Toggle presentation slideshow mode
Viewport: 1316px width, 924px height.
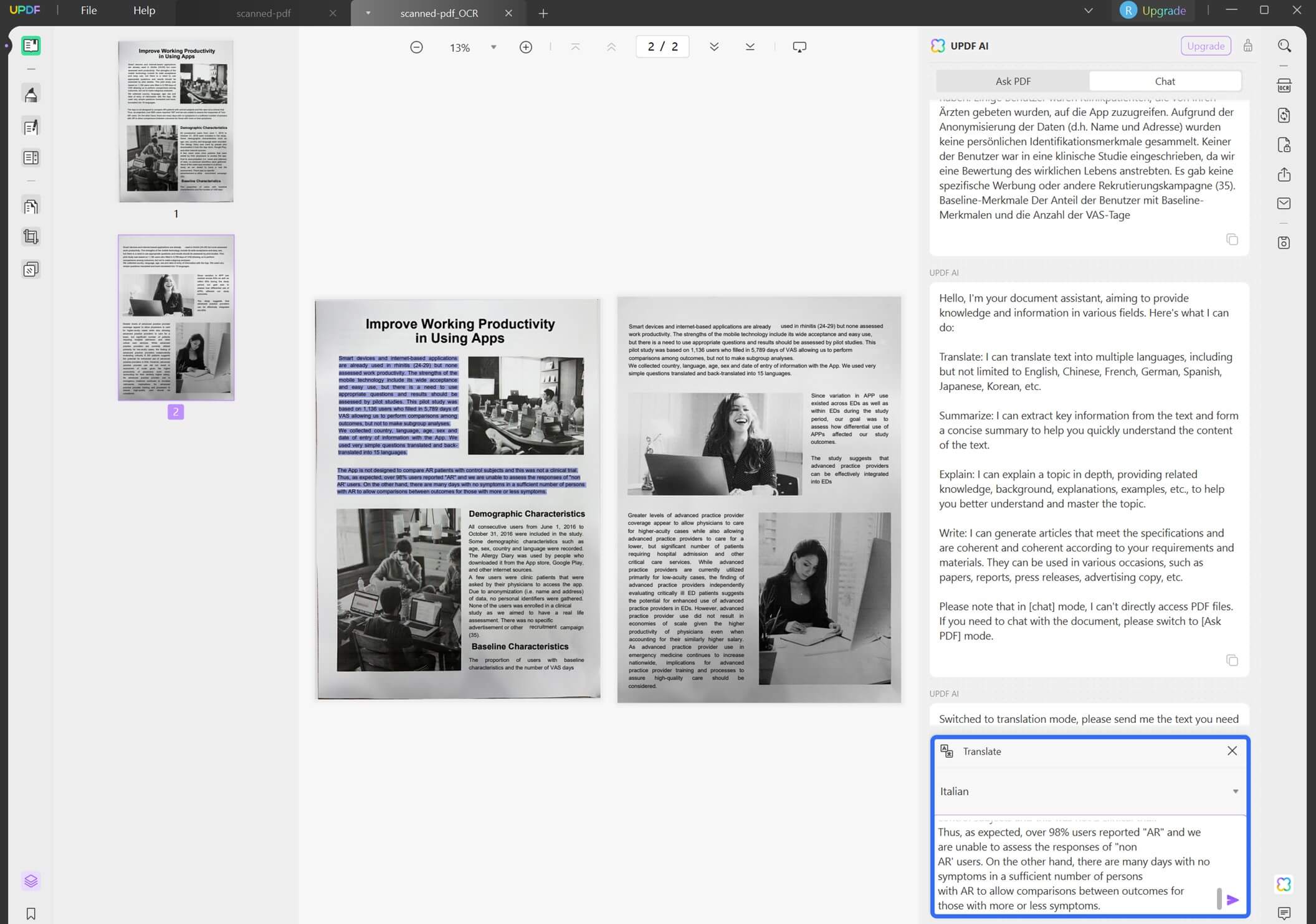799,46
